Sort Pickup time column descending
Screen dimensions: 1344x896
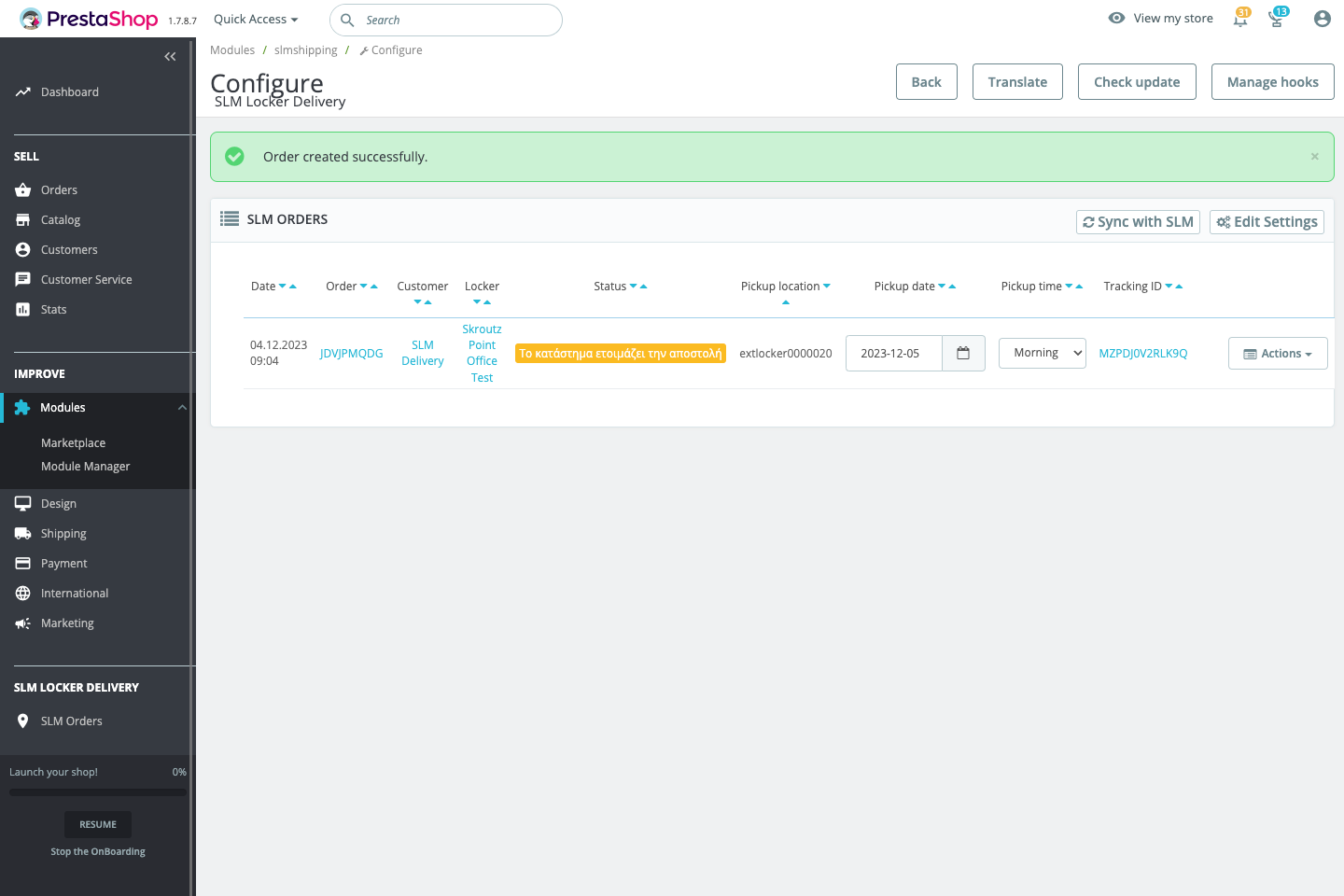pyautogui.click(x=1070, y=287)
